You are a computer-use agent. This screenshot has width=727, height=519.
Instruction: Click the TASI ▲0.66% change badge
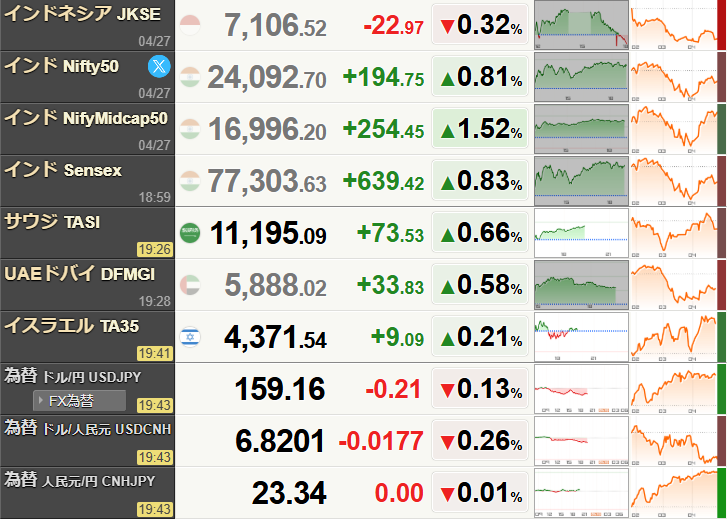(x=480, y=233)
